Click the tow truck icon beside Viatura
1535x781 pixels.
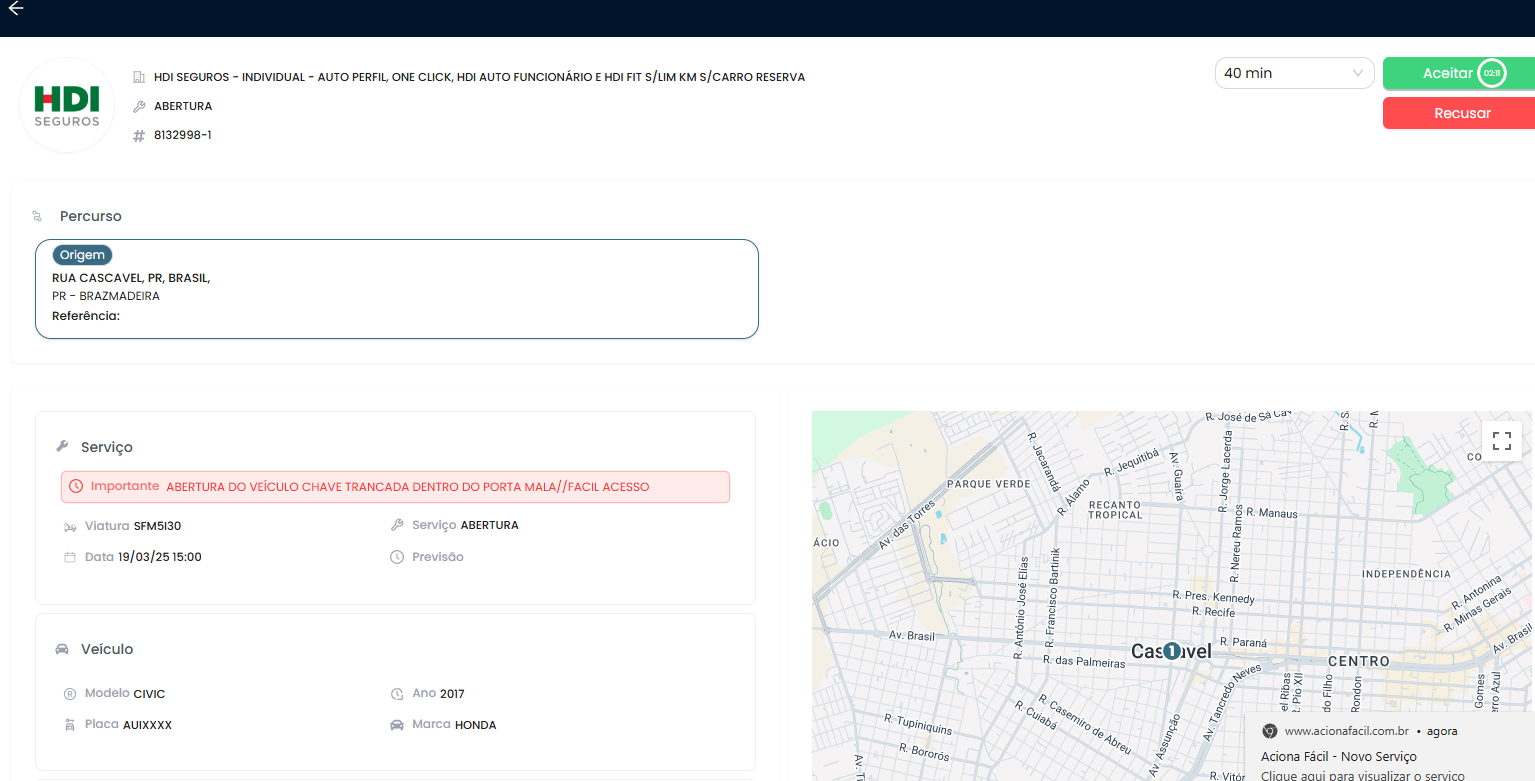point(70,526)
